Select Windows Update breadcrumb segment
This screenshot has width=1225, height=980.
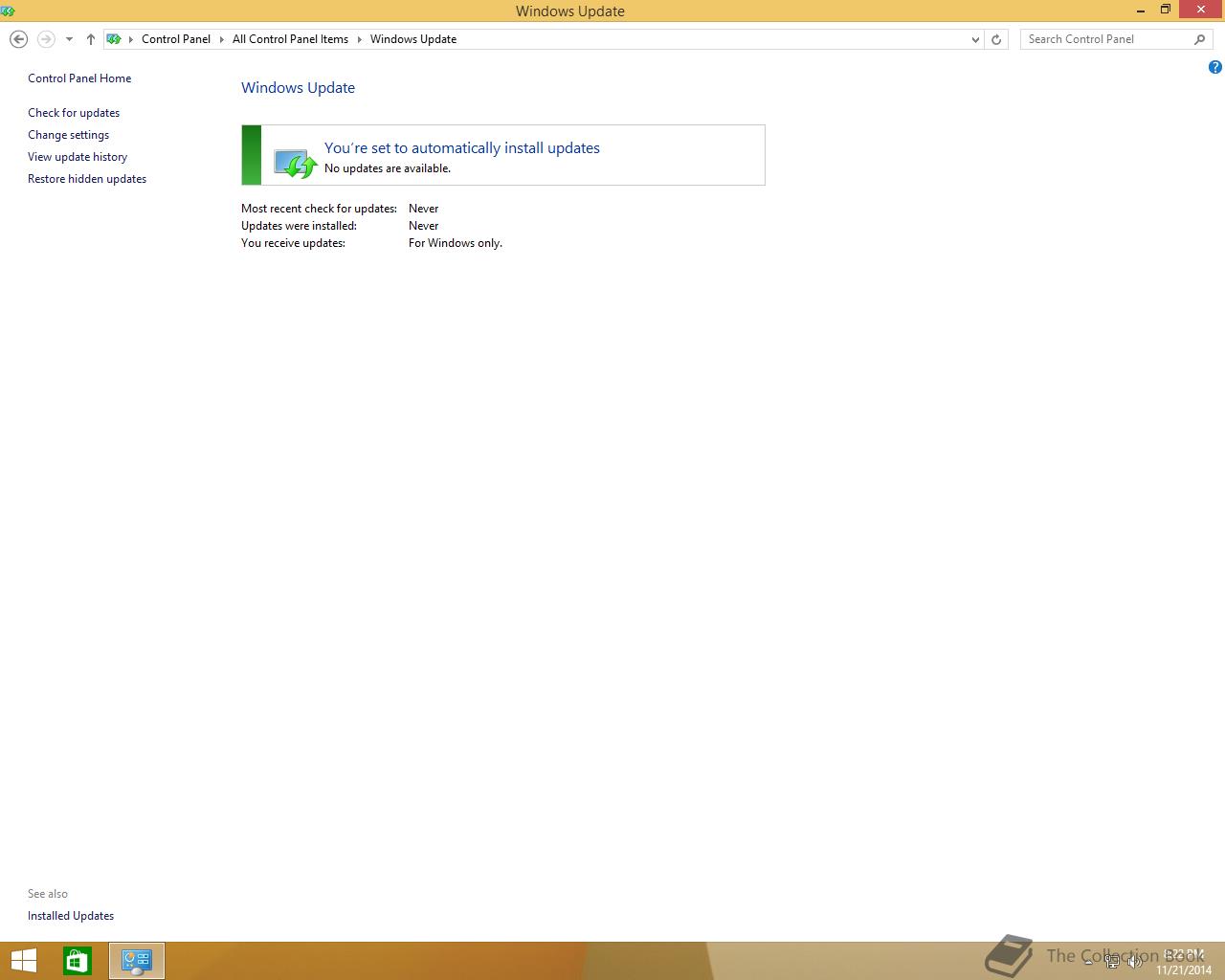tap(413, 39)
